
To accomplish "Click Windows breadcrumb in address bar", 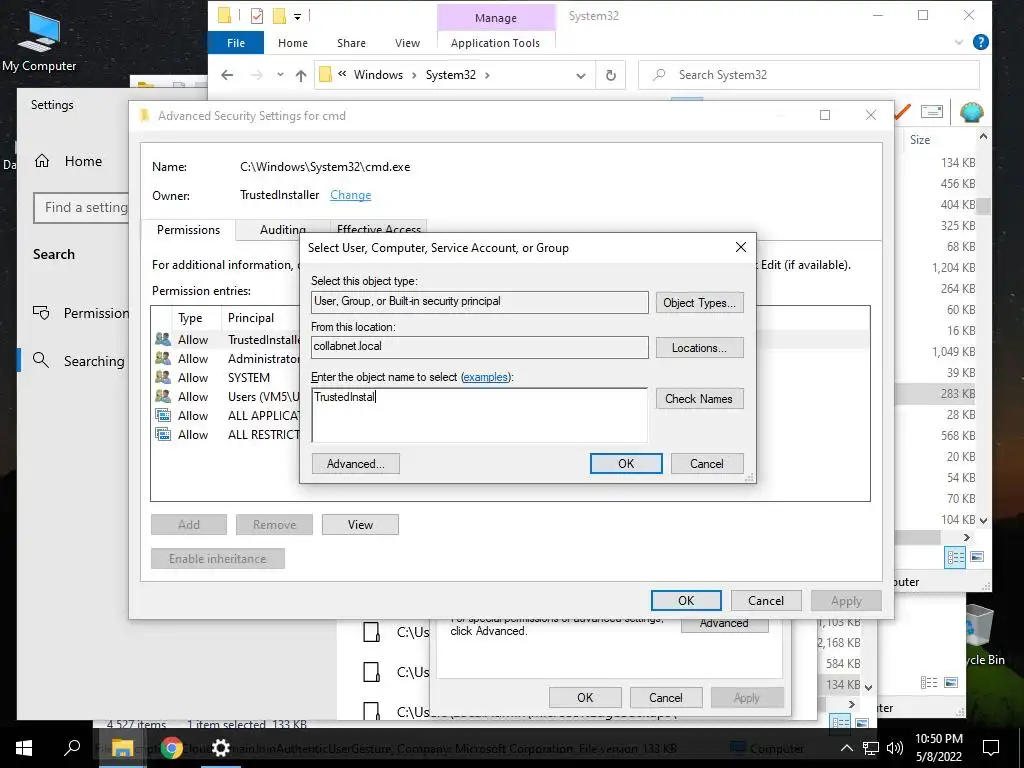I will [378, 75].
